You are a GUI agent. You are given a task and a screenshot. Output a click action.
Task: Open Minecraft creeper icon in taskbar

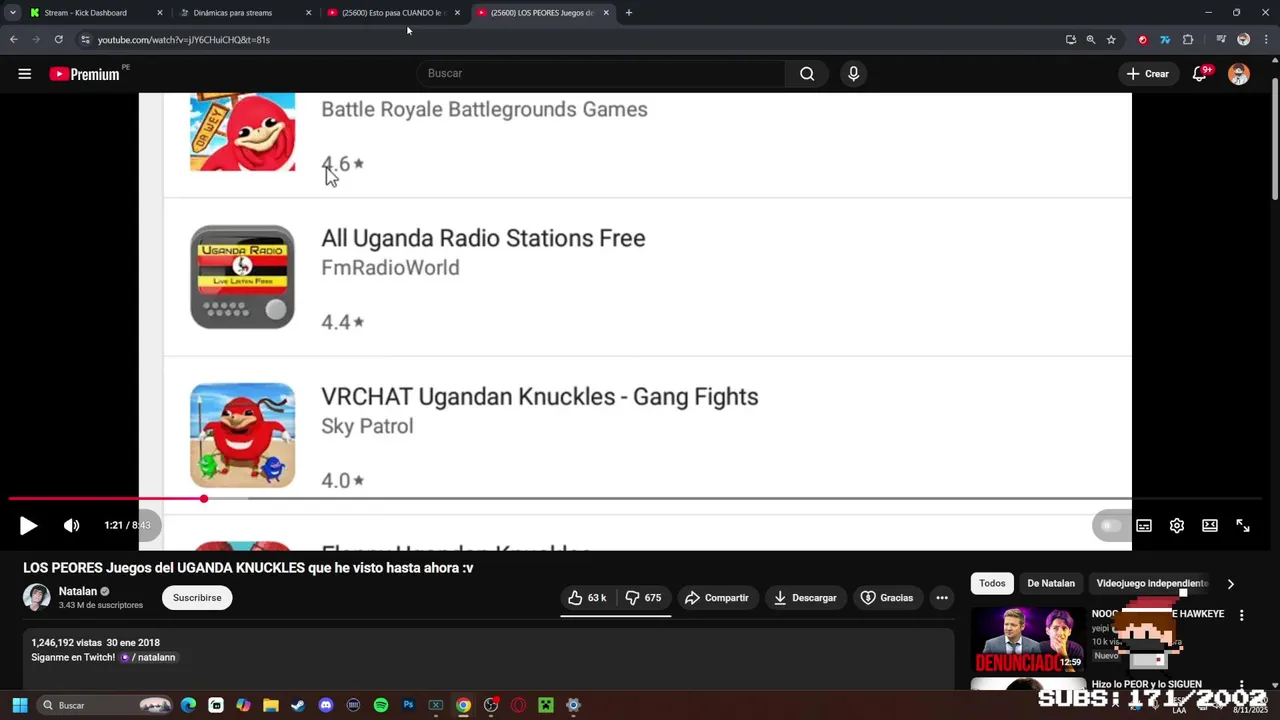click(545, 705)
